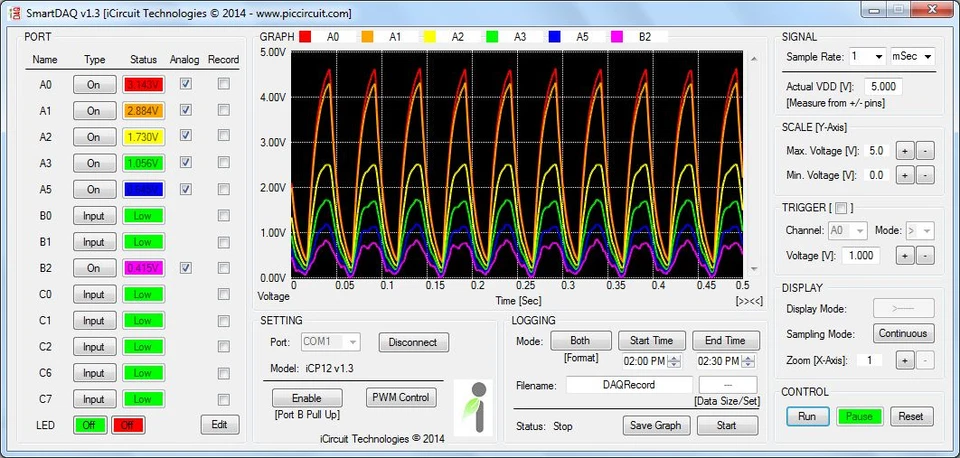Click the Actual VDD value field
Viewport: 960px width, 458px height.
pos(883,87)
